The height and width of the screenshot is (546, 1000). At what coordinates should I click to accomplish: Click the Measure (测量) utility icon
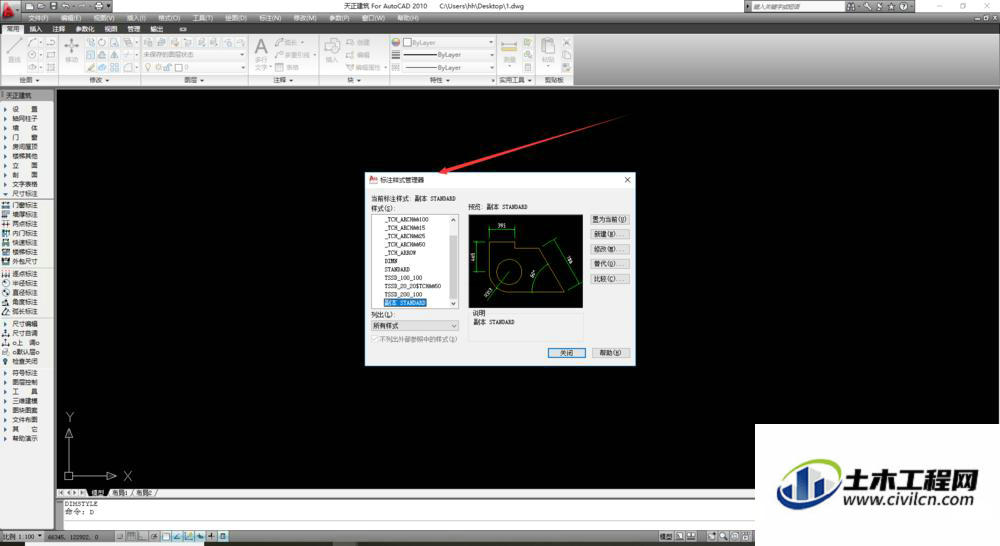(509, 51)
